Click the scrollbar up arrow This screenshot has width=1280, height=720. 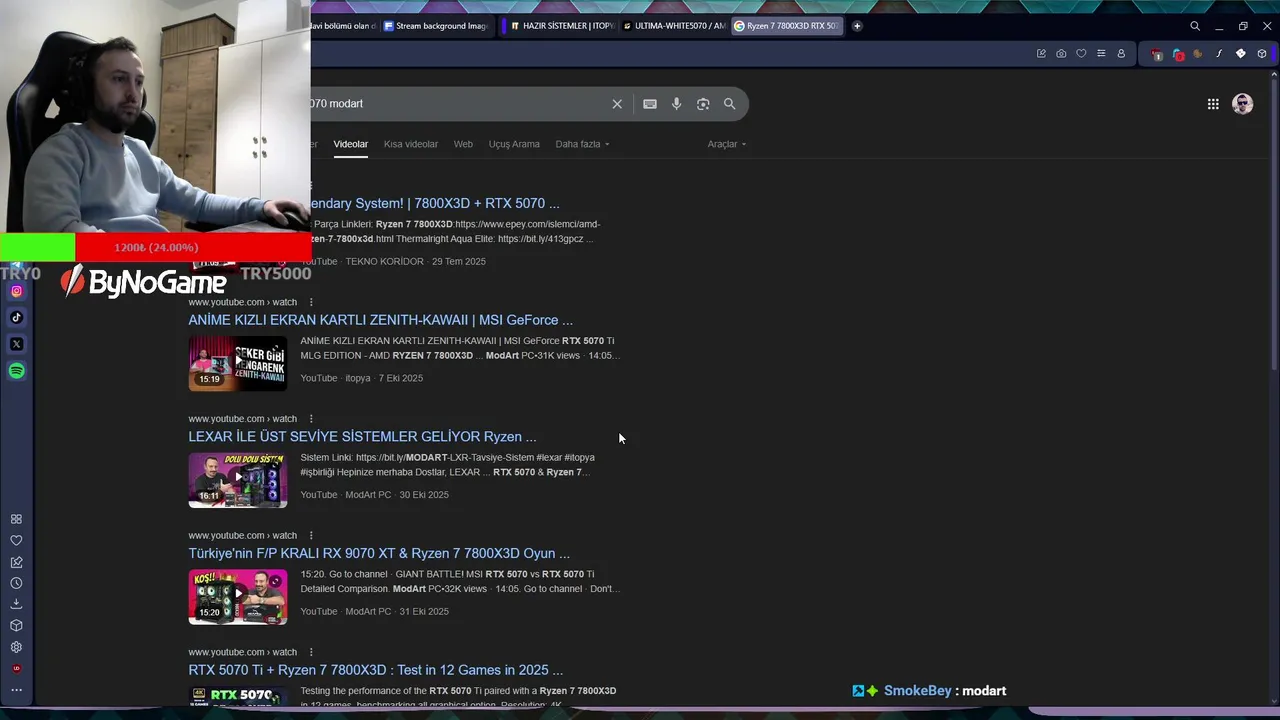pos(1274,74)
